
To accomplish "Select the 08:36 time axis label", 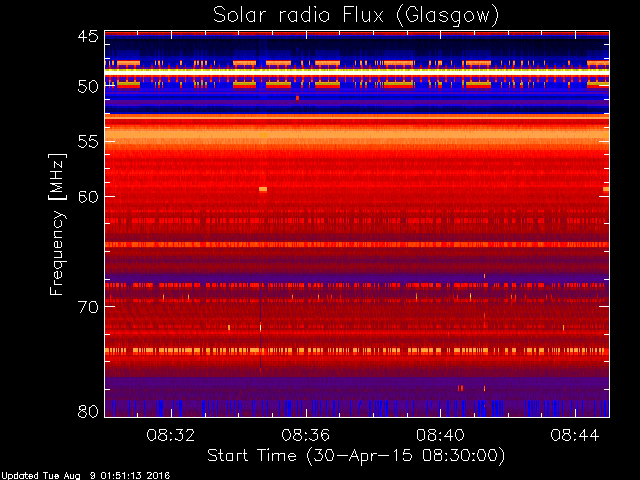I will pos(306,435).
